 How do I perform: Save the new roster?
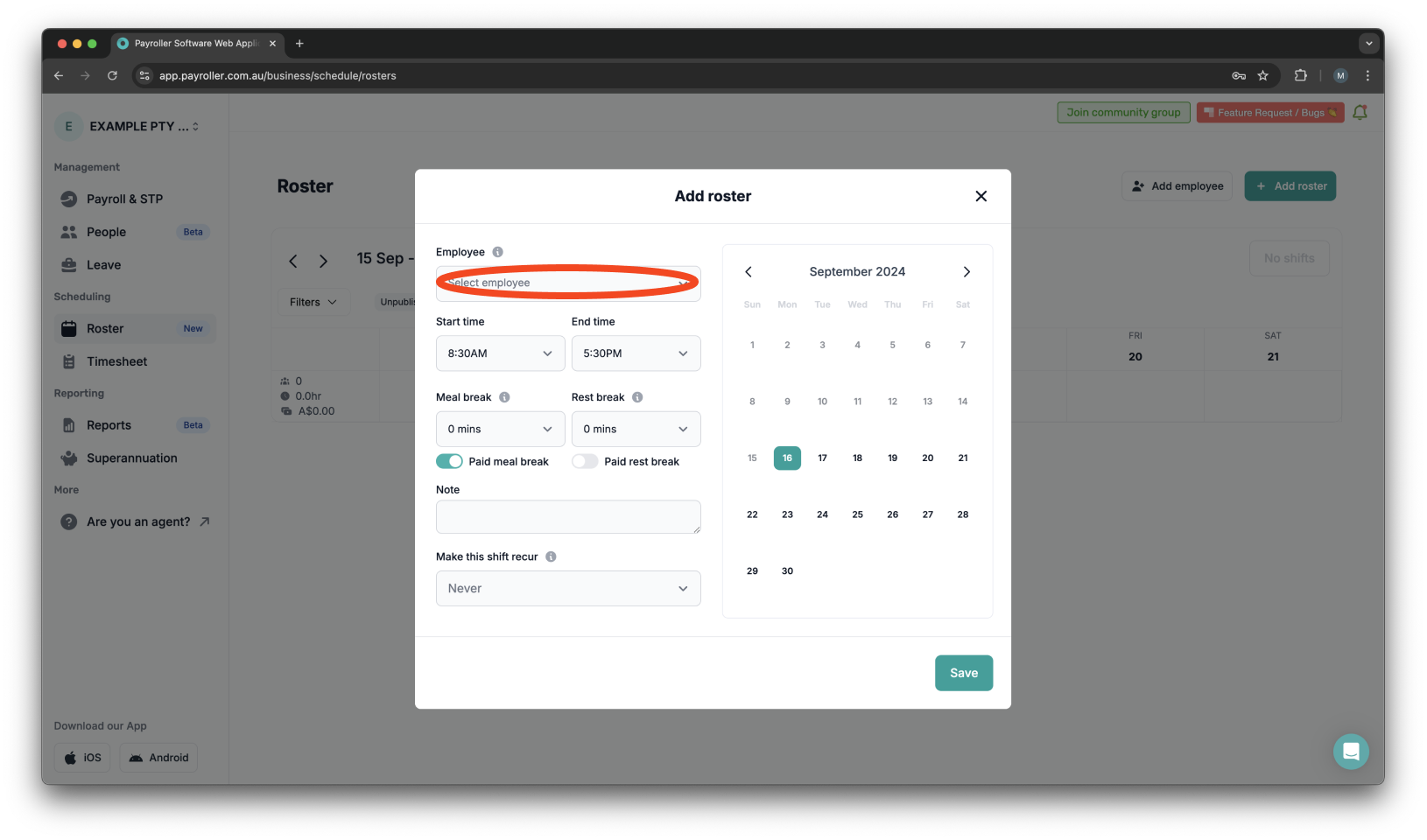[x=963, y=673]
